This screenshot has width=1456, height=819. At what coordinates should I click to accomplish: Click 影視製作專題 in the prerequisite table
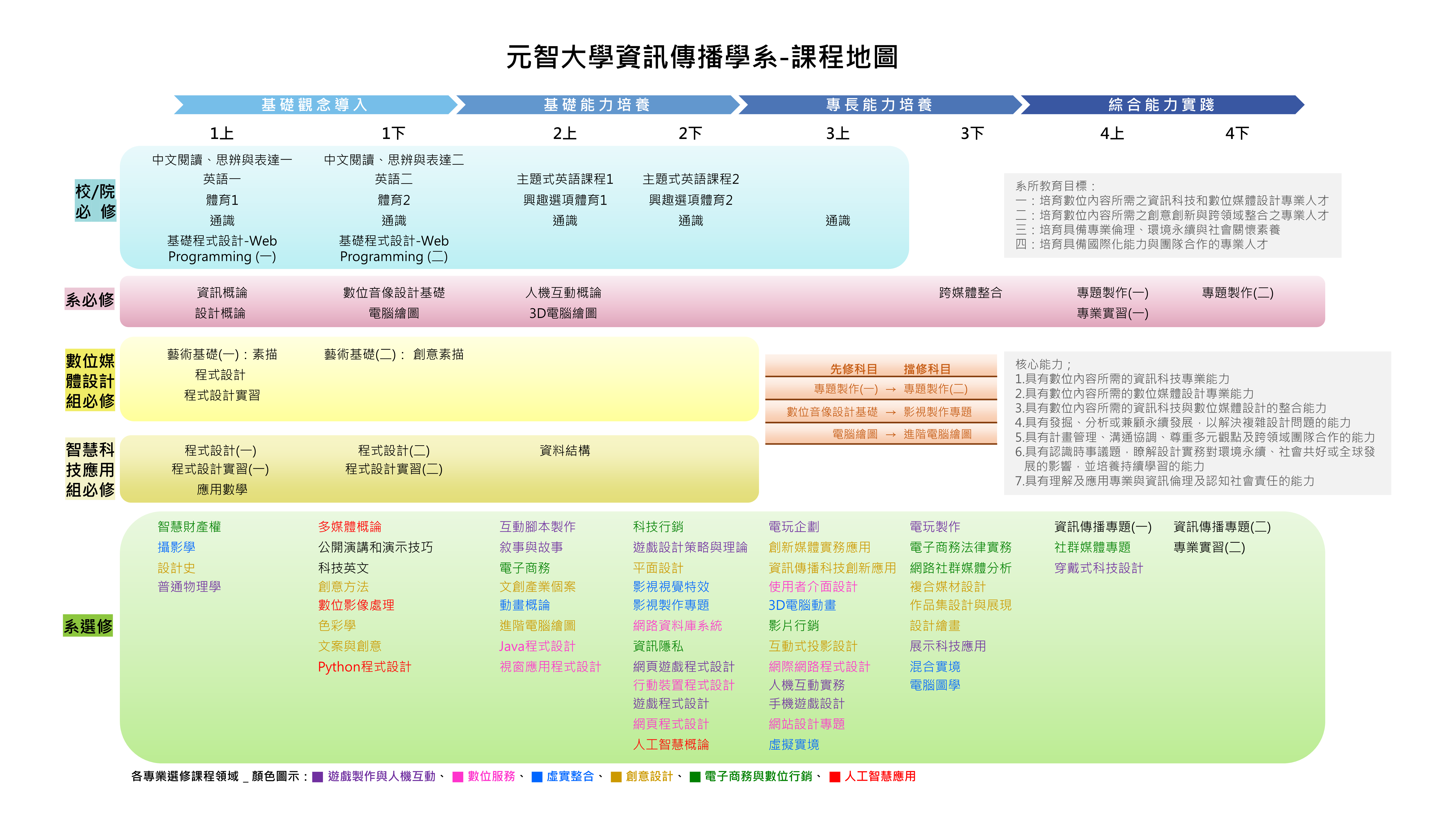(x=938, y=412)
